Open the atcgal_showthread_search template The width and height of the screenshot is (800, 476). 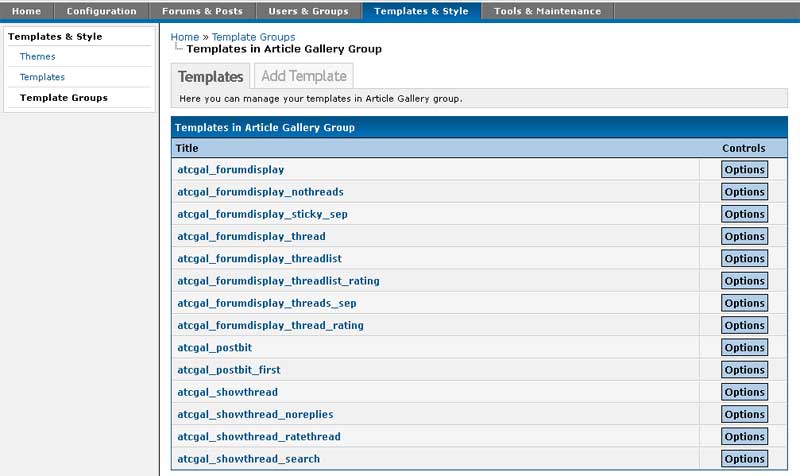coord(248,459)
